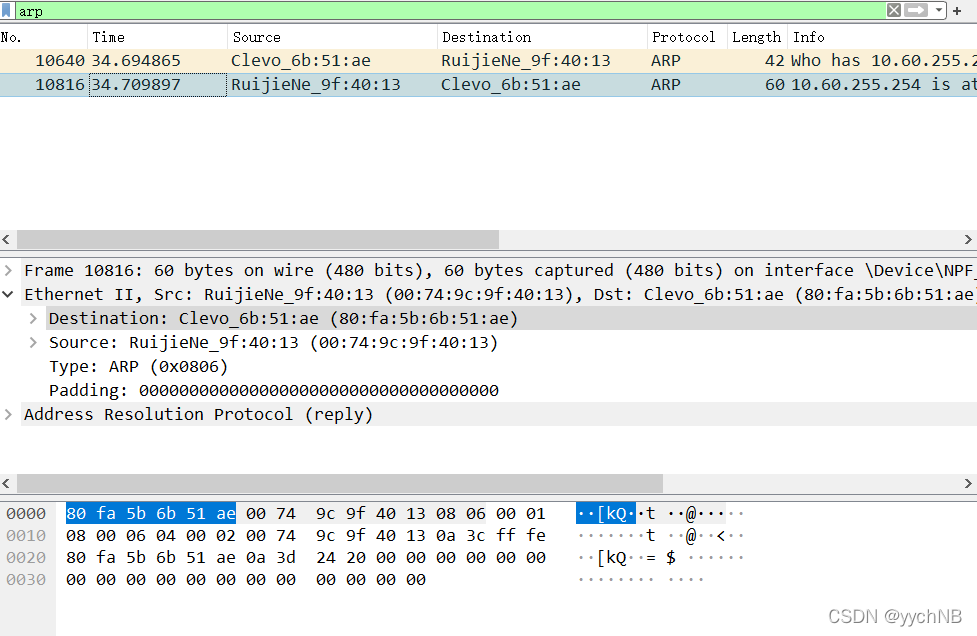Click the packet details horizontal scrollbar thumb
Viewport: 977px width, 636px height.
[x=340, y=483]
